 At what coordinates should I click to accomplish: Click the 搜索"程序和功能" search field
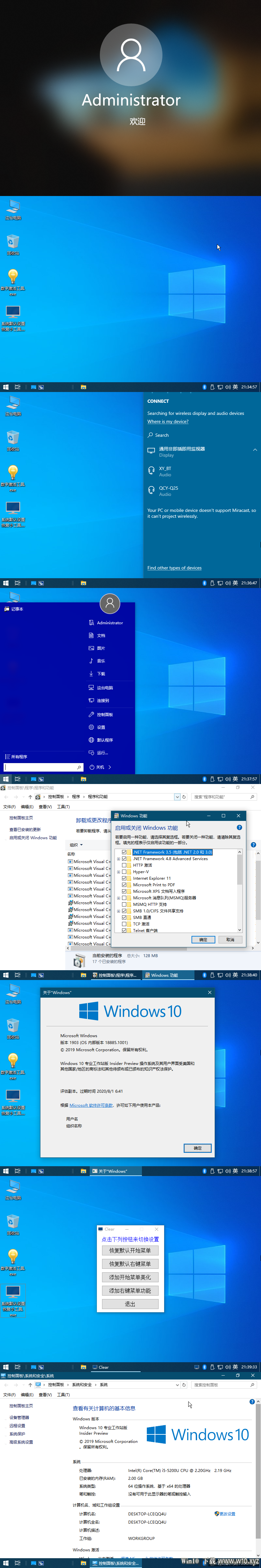pos(224,797)
